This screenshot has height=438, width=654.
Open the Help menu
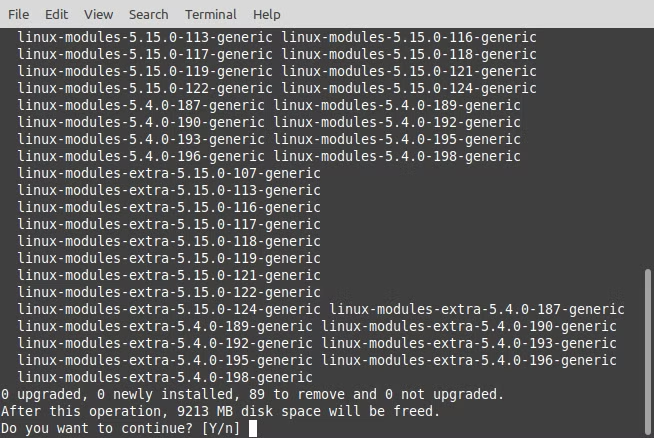[266, 15]
